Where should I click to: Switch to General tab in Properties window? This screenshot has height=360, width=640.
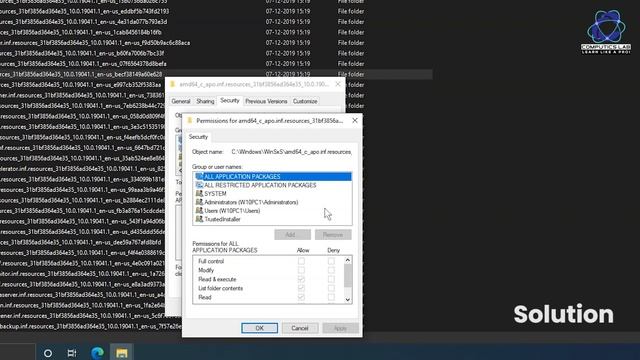pos(181,101)
